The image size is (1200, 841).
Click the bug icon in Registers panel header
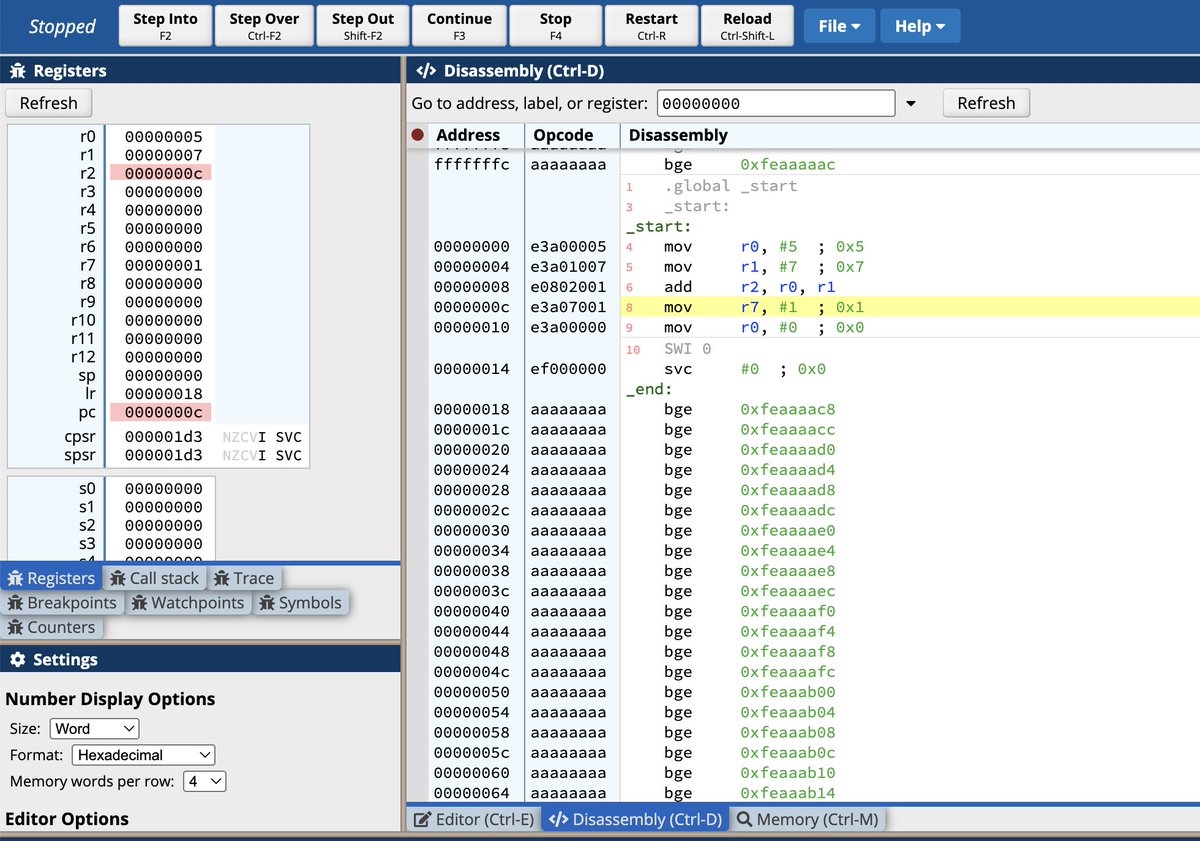click(x=17, y=71)
